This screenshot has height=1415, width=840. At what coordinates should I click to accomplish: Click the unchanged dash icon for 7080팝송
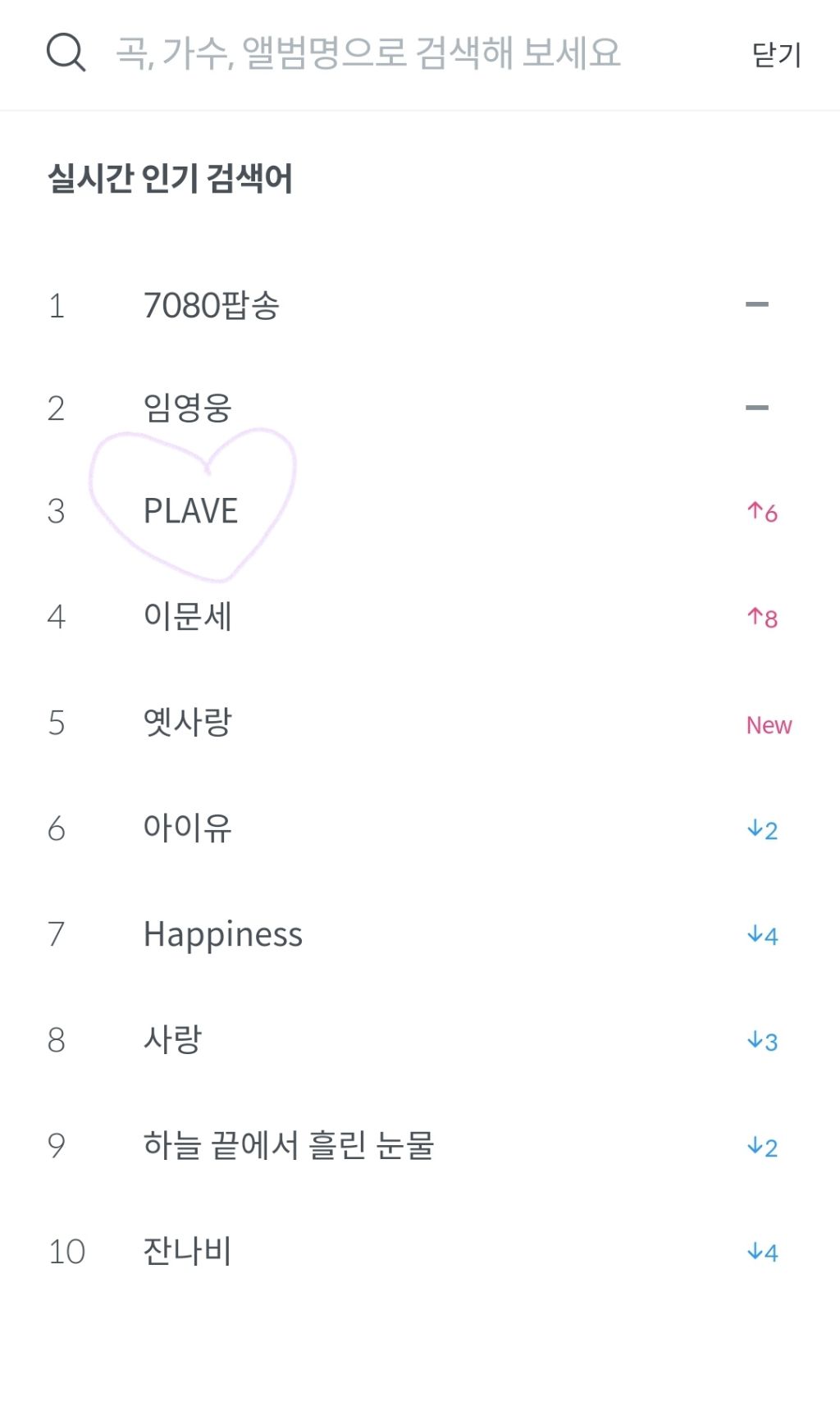[756, 304]
